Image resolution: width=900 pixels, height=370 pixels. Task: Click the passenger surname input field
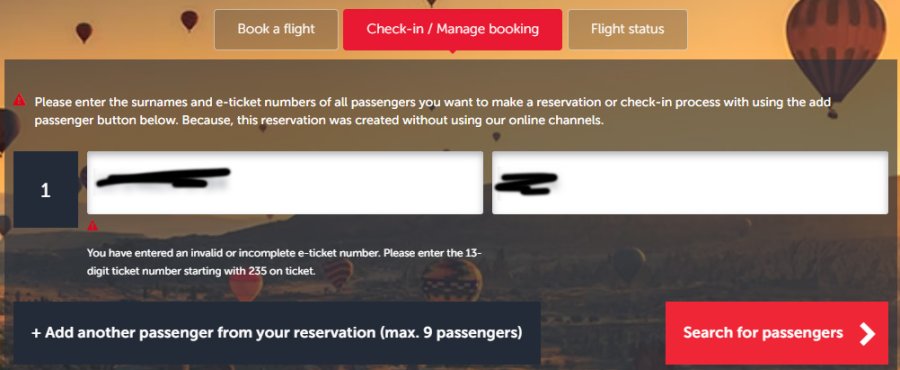[285, 182]
